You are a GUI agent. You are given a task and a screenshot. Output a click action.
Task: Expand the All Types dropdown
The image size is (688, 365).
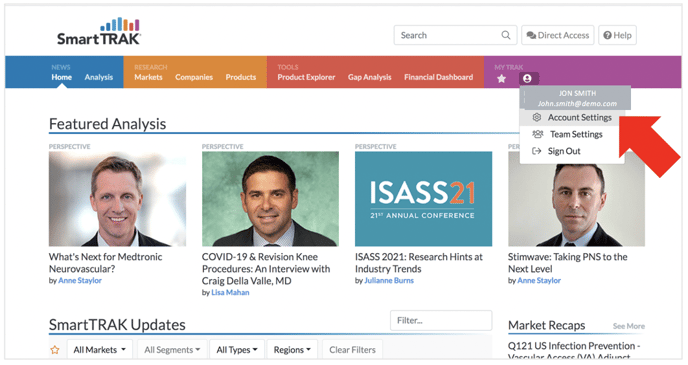[x=237, y=350]
